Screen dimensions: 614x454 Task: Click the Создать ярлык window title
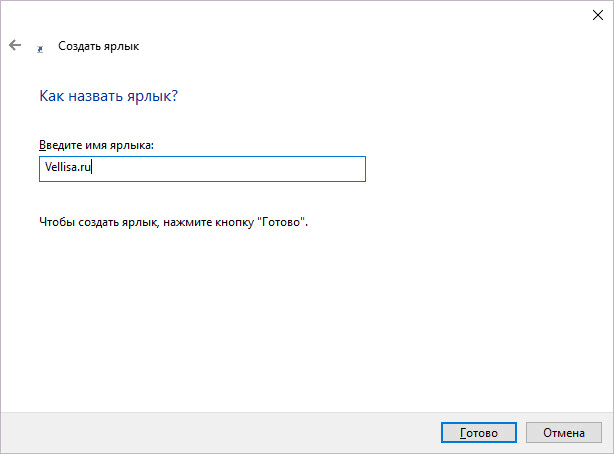(x=99, y=46)
